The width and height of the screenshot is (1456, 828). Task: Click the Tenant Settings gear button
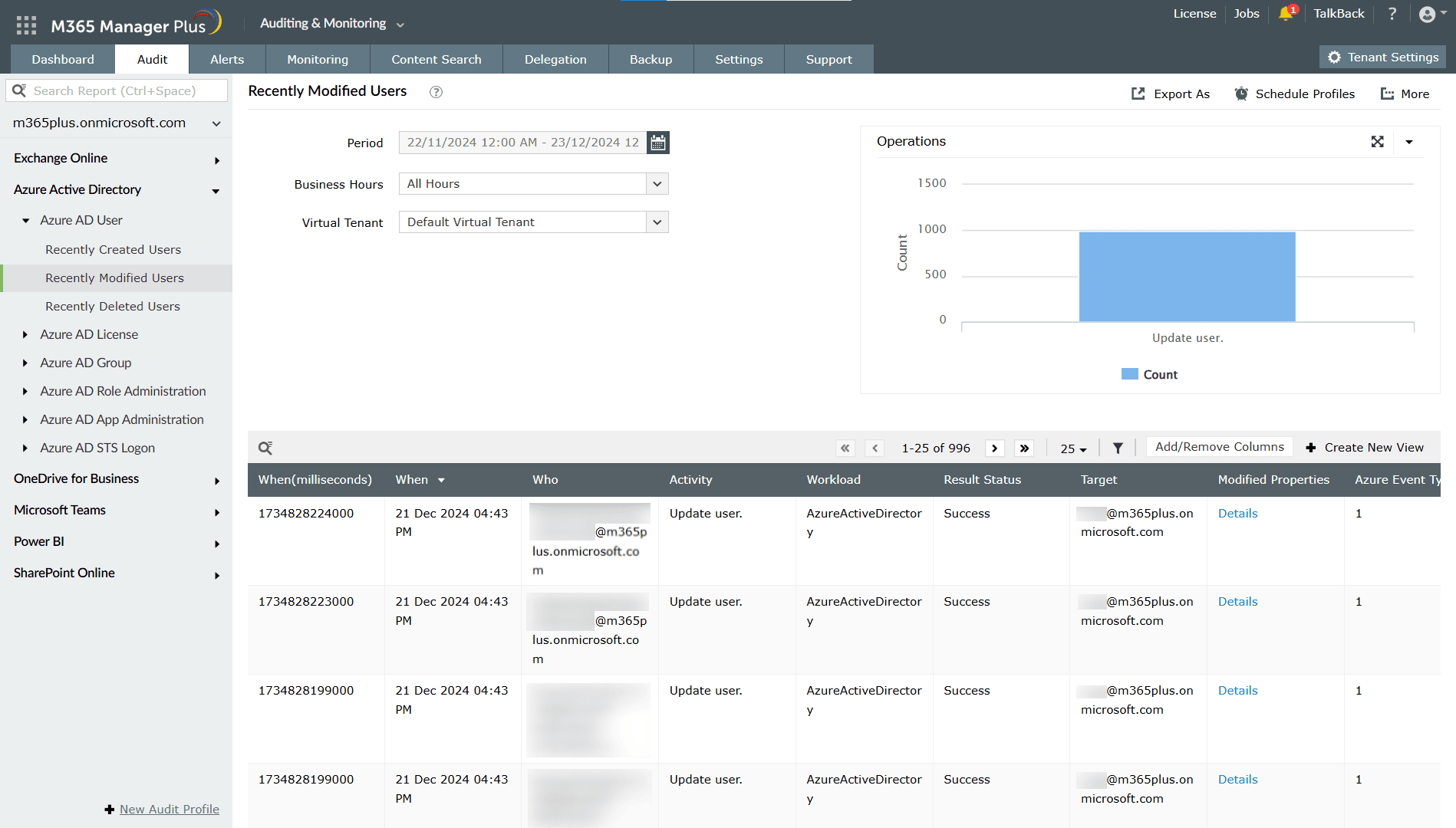pos(1383,58)
